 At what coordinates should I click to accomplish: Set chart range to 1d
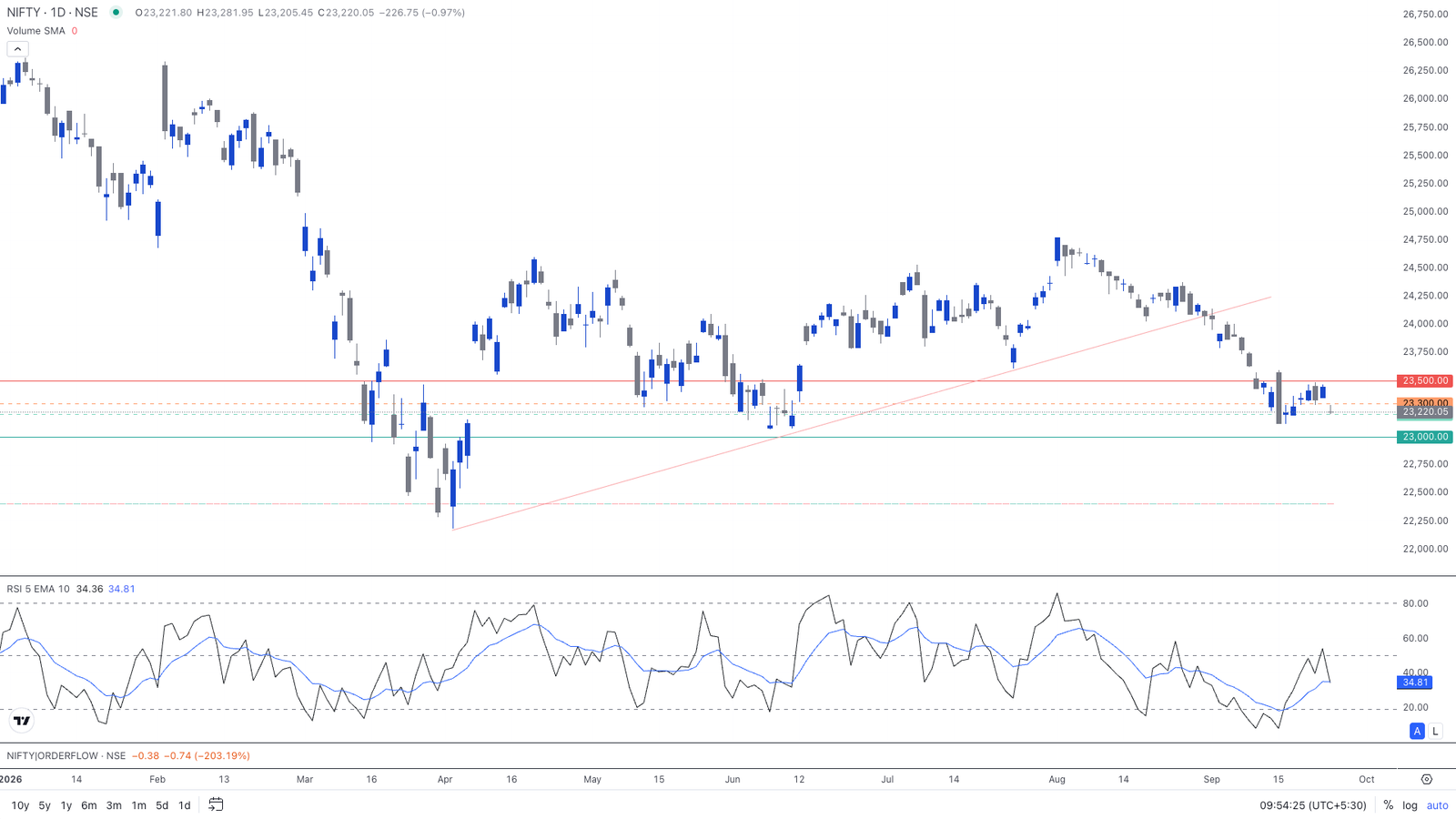(x=184, y=805)
